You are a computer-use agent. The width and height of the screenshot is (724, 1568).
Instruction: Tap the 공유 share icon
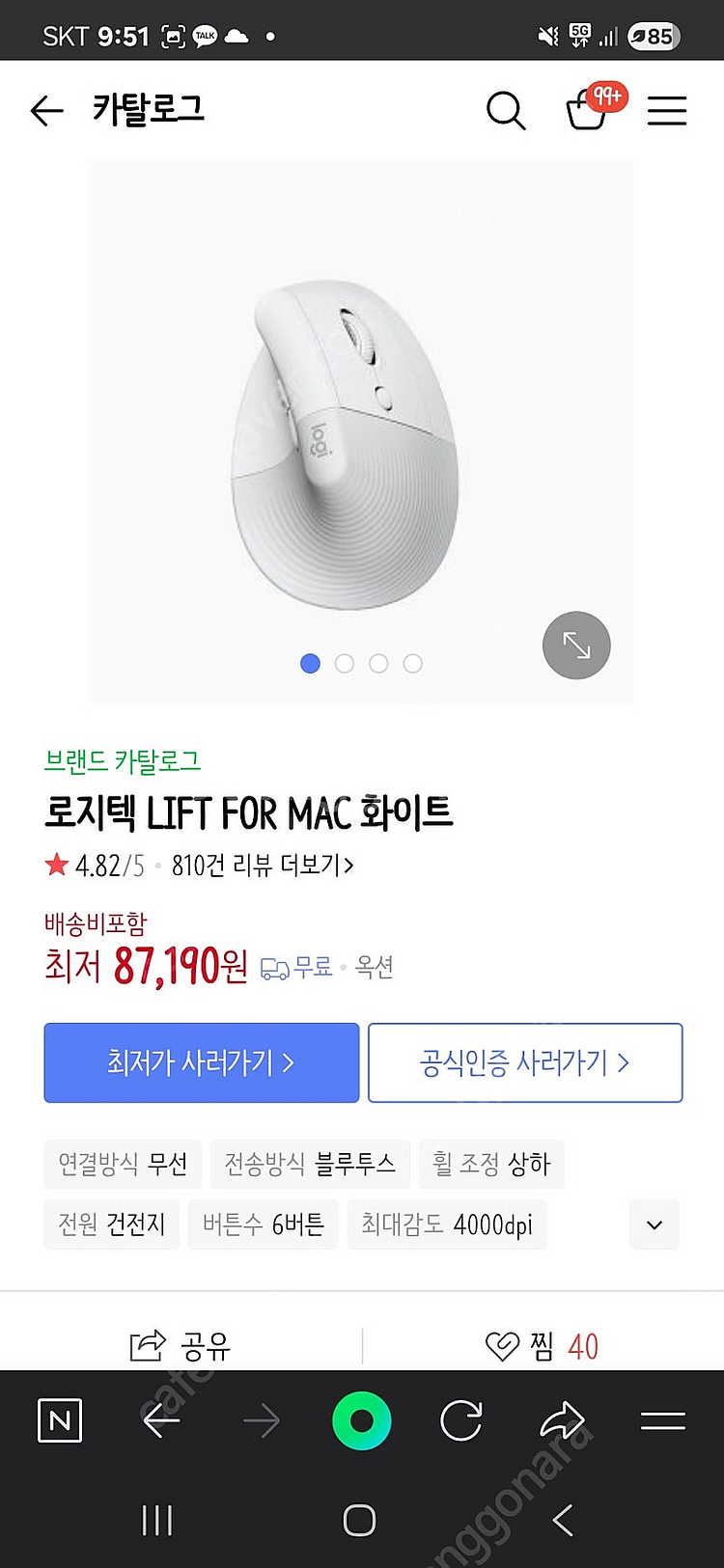click(x=148, y=1345)
